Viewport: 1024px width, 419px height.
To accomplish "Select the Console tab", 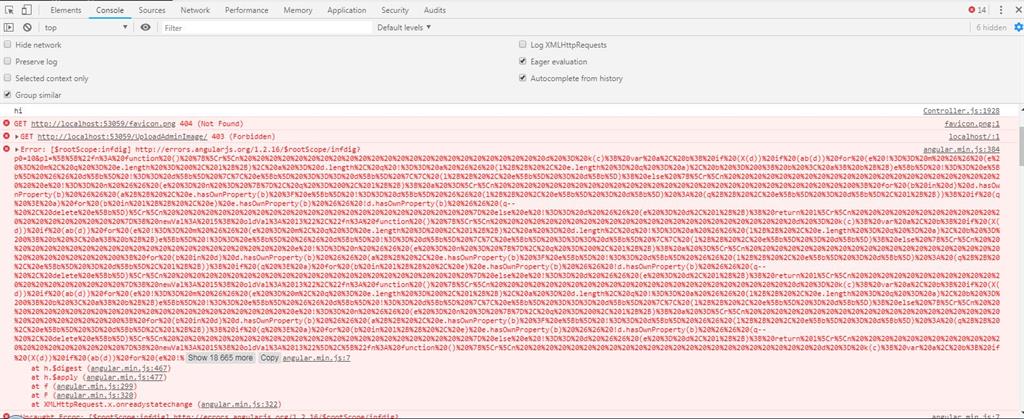I will (x=110, y=10).
